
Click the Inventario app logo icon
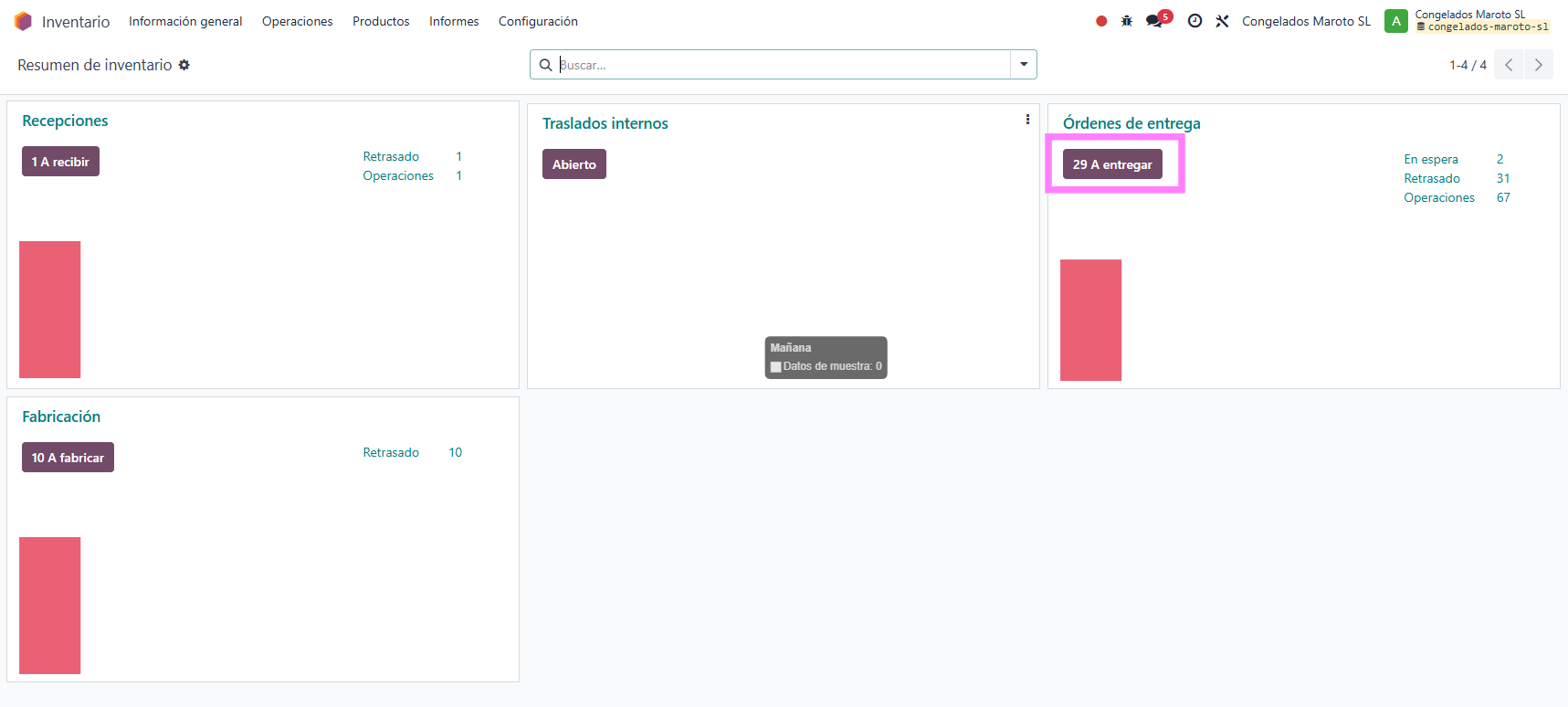pos(23,21)
